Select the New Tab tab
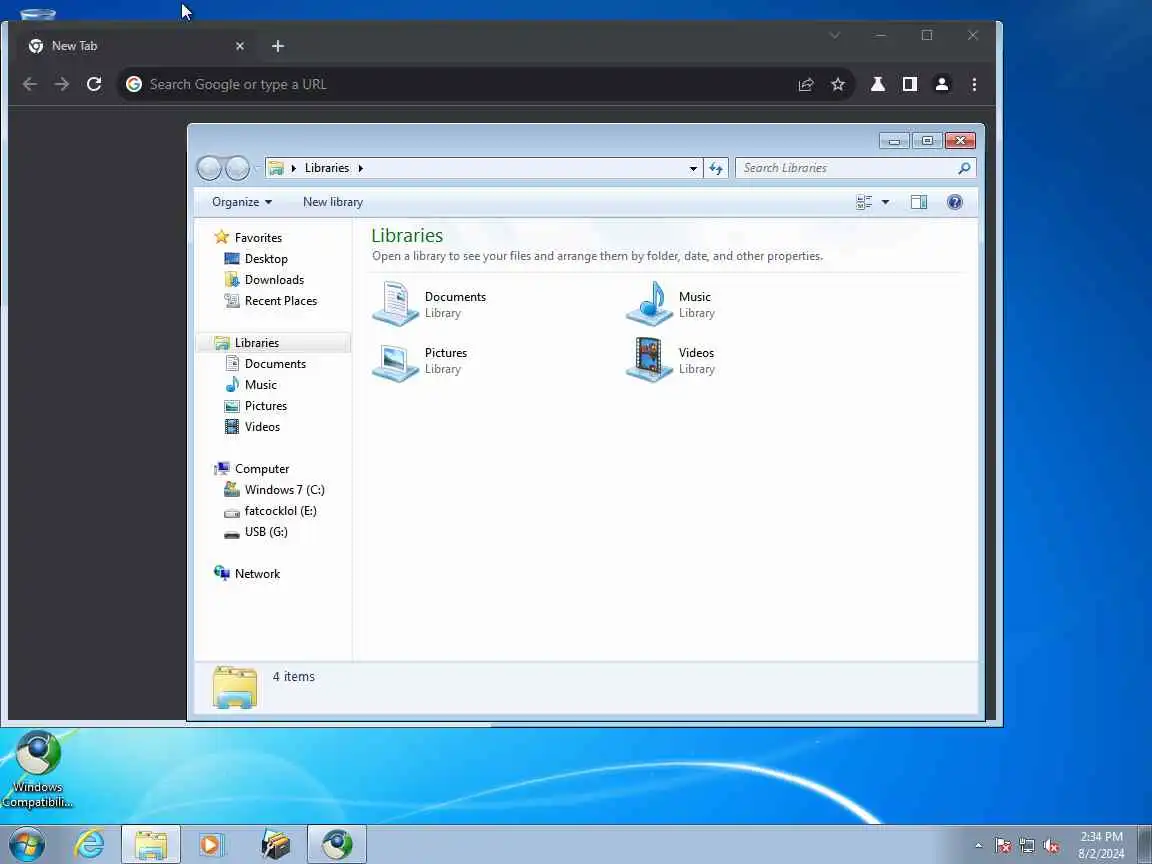The image size is (1152, 864). (136, 46)
